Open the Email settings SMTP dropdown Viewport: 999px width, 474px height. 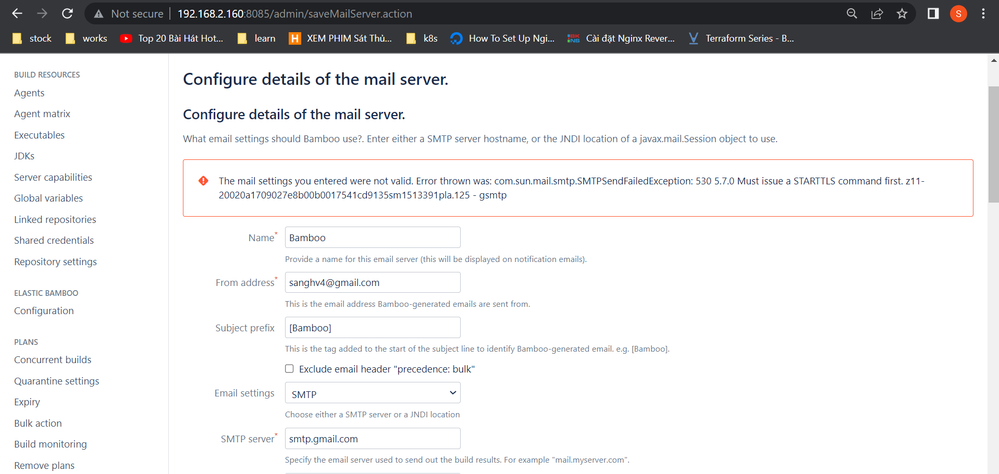coord(373,393)
